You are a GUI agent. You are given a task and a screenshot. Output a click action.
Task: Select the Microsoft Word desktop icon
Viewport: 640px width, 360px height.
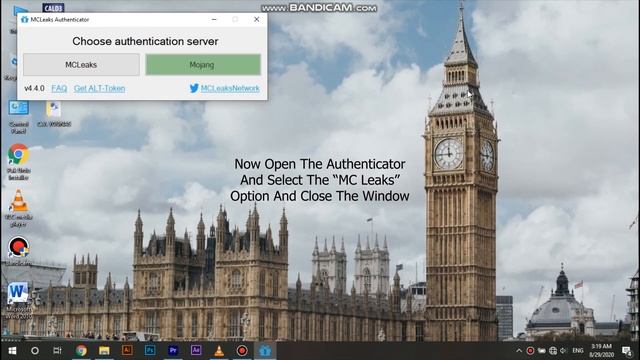tap(18, 300)
